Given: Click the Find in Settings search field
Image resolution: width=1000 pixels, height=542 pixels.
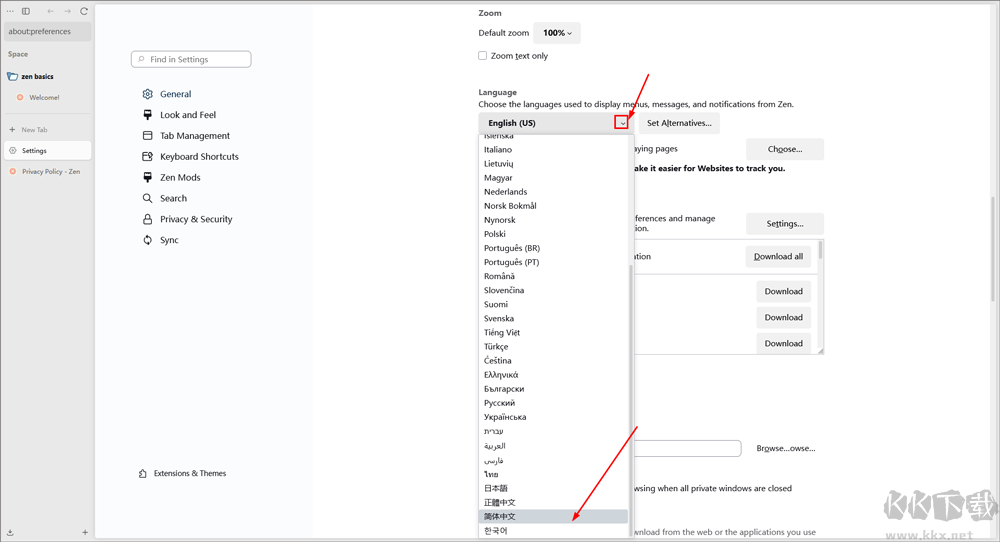Looking at the screenshot, I should click(x=191, y=59).
